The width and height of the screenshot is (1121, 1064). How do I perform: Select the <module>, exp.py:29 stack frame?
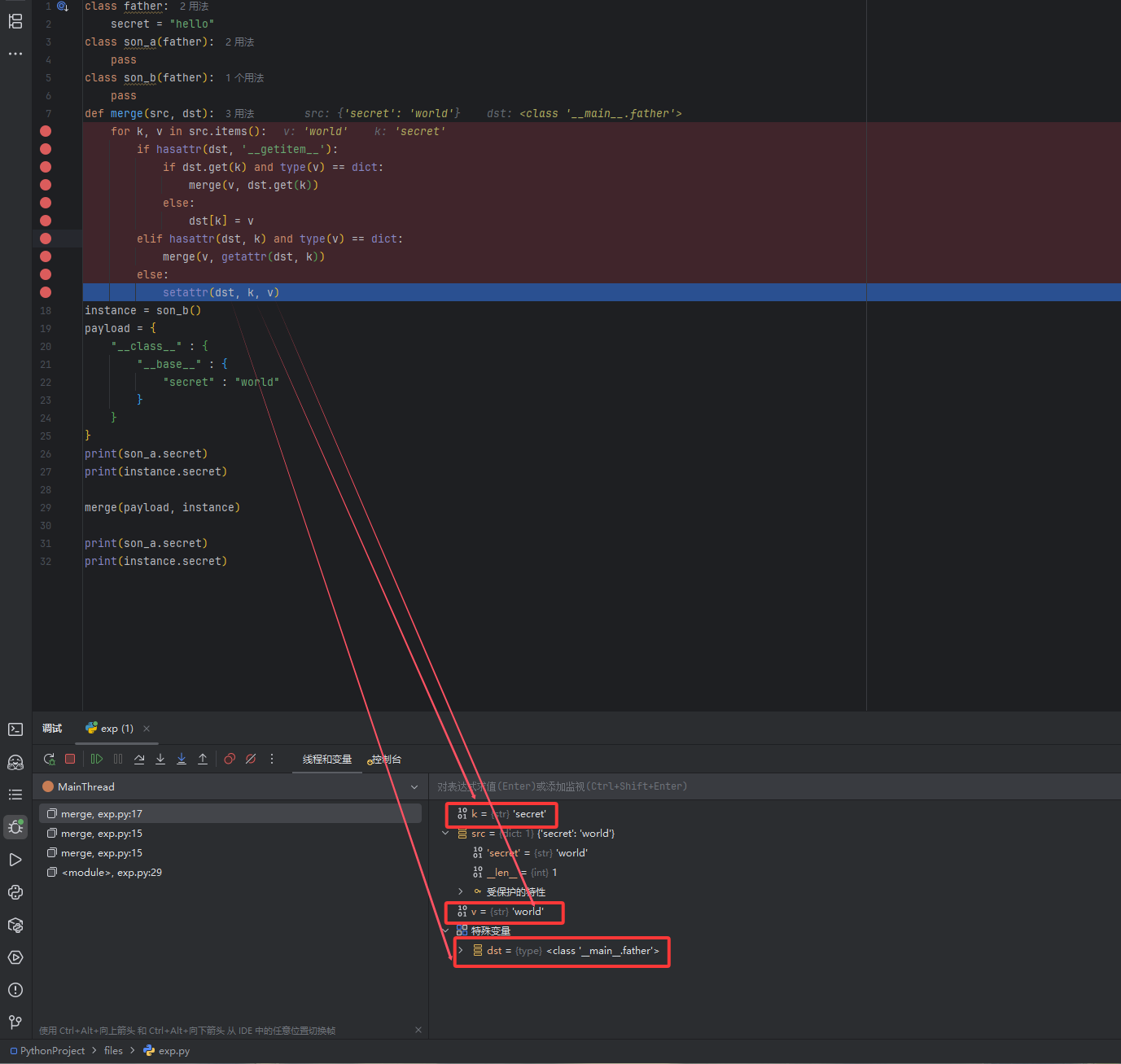click(112, 873)
